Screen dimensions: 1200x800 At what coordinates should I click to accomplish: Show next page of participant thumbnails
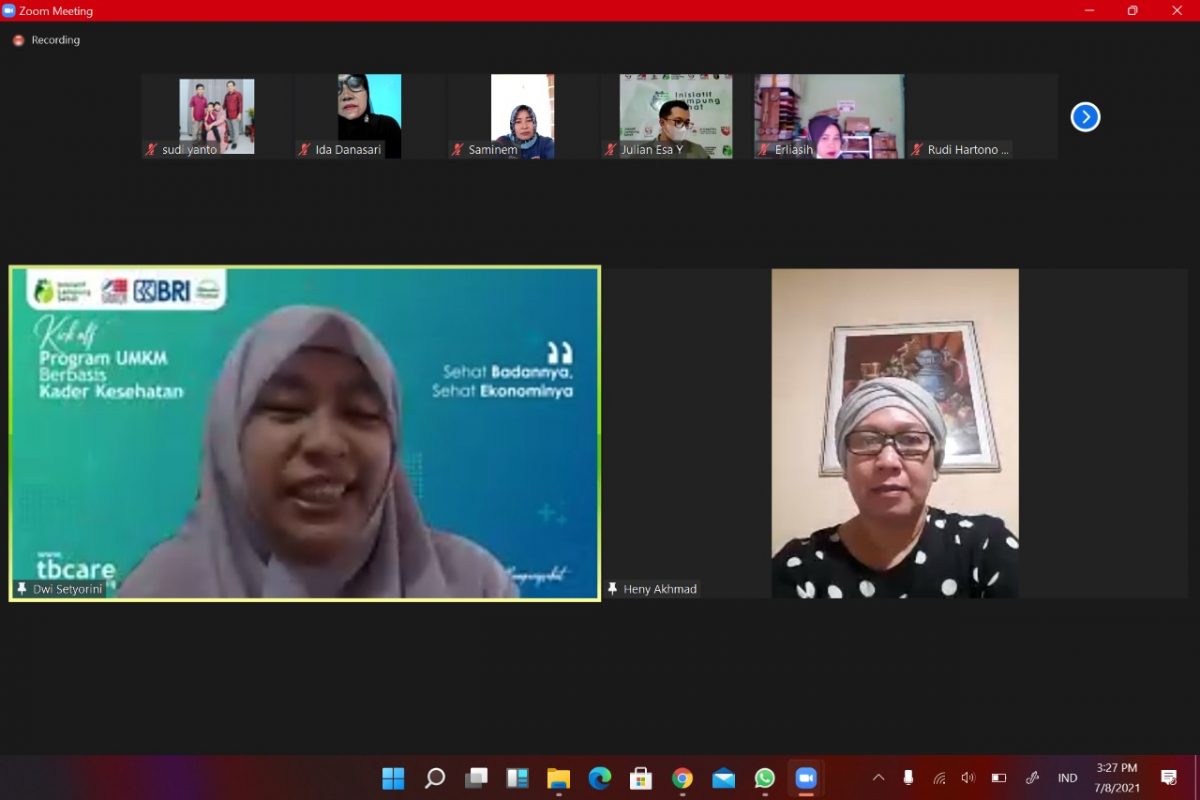coord(1085,117)
